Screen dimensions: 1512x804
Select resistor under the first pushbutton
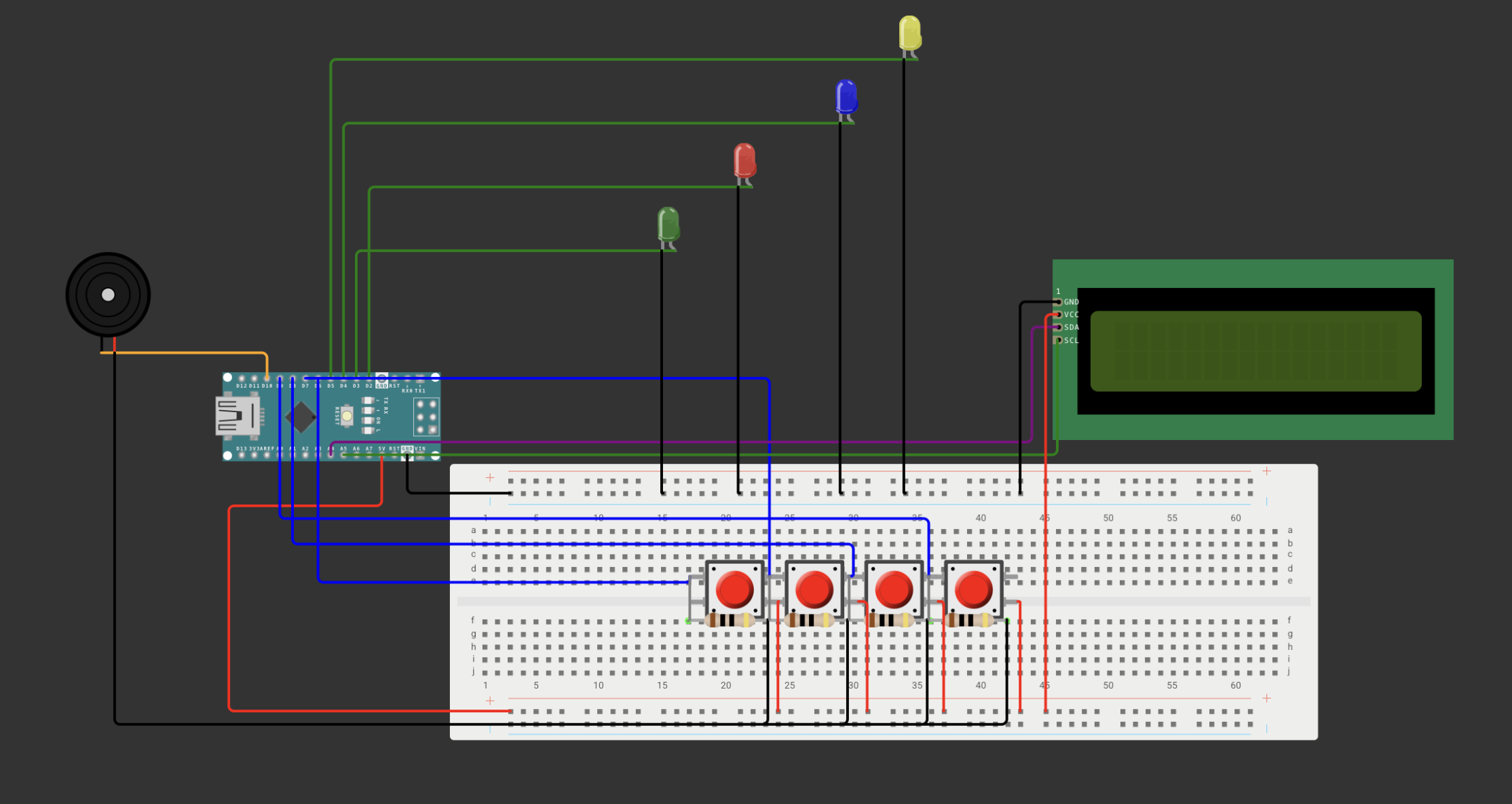730,620
